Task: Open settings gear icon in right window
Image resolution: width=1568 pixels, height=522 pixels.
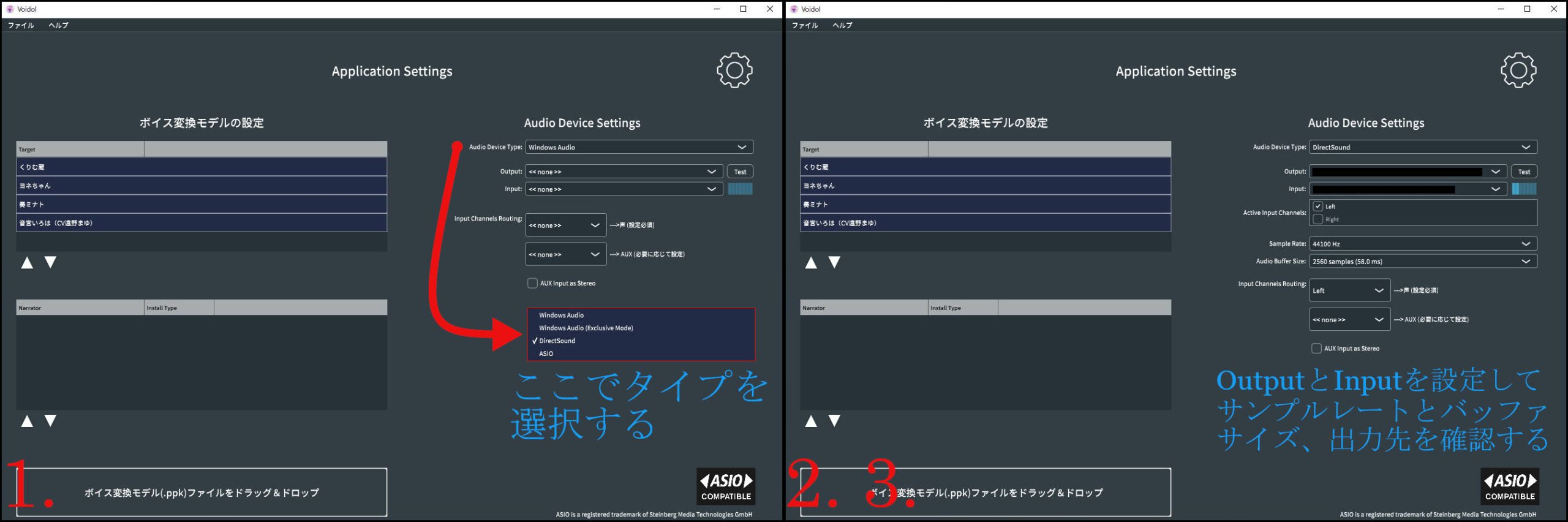Action: coord(1518,70)
